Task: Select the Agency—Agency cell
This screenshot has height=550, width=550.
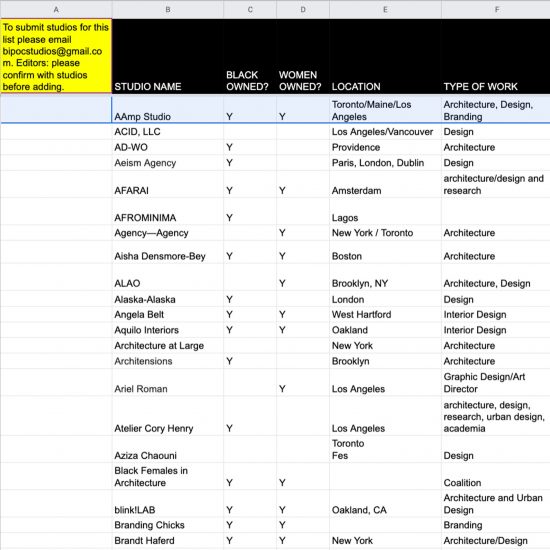Action: click(x=168, y=233)
